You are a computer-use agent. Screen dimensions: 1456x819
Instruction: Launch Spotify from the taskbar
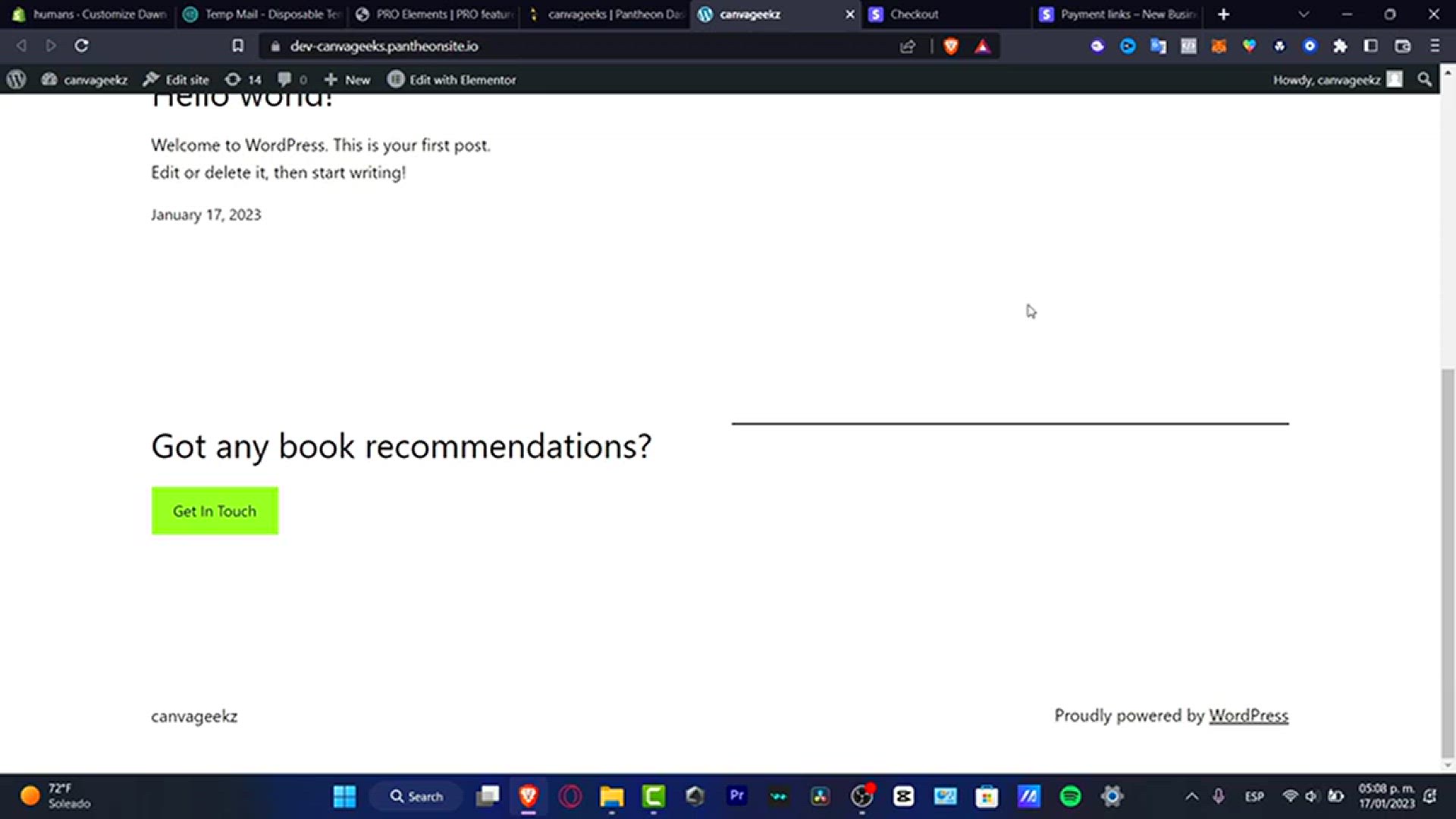pyautogui.click(x=1070, y=796)
